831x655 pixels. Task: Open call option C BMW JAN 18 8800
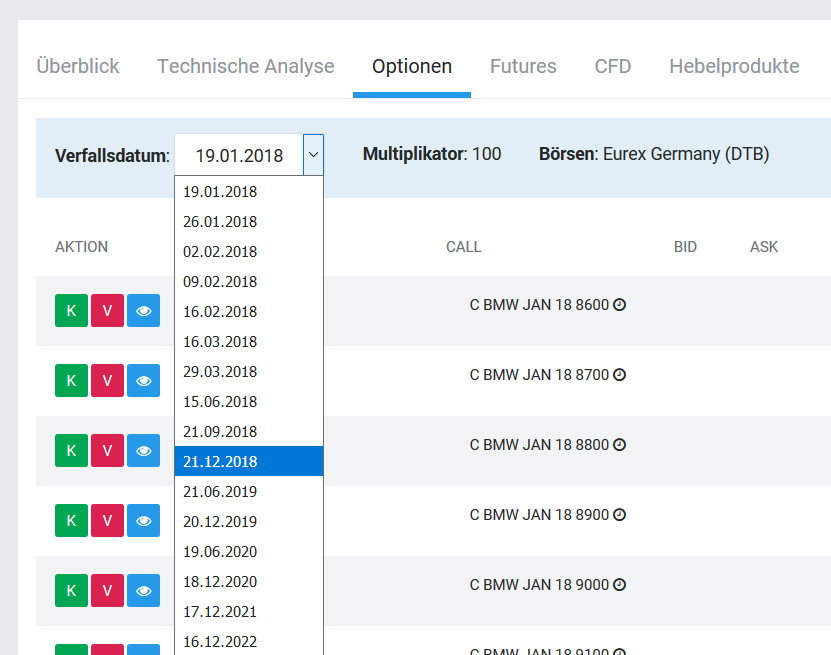[x=539, y=445]
